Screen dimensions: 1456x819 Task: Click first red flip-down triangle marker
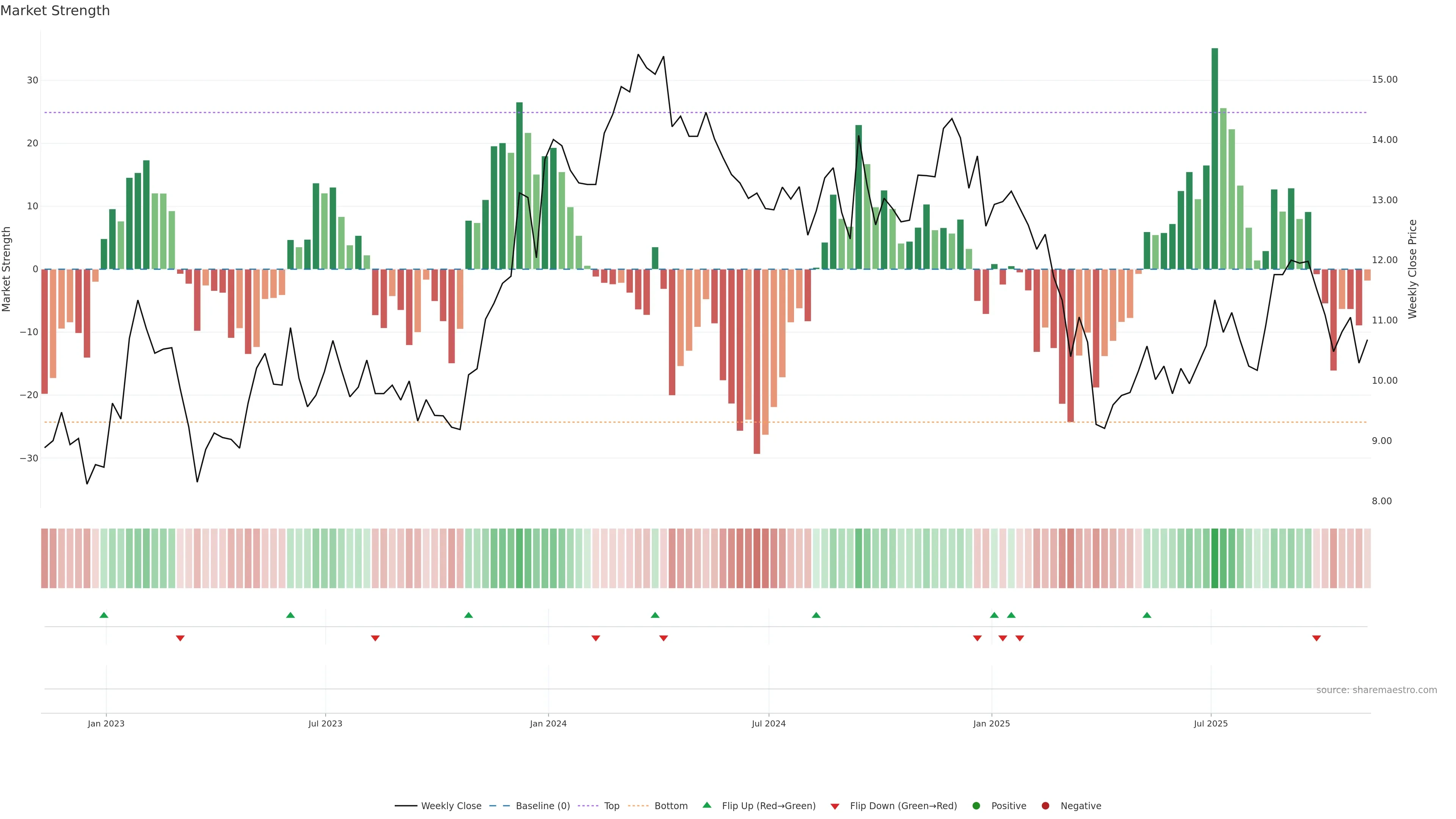[180, 638]
